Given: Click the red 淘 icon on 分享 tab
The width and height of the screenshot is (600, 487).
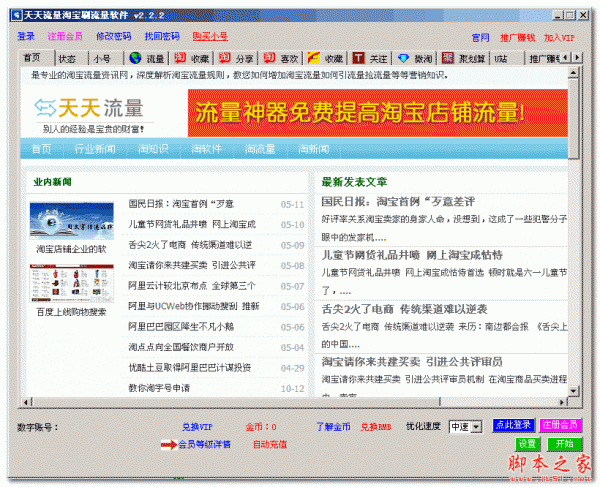Looking at the screenshot, I should pyautogui.click(x=225, y=58).
